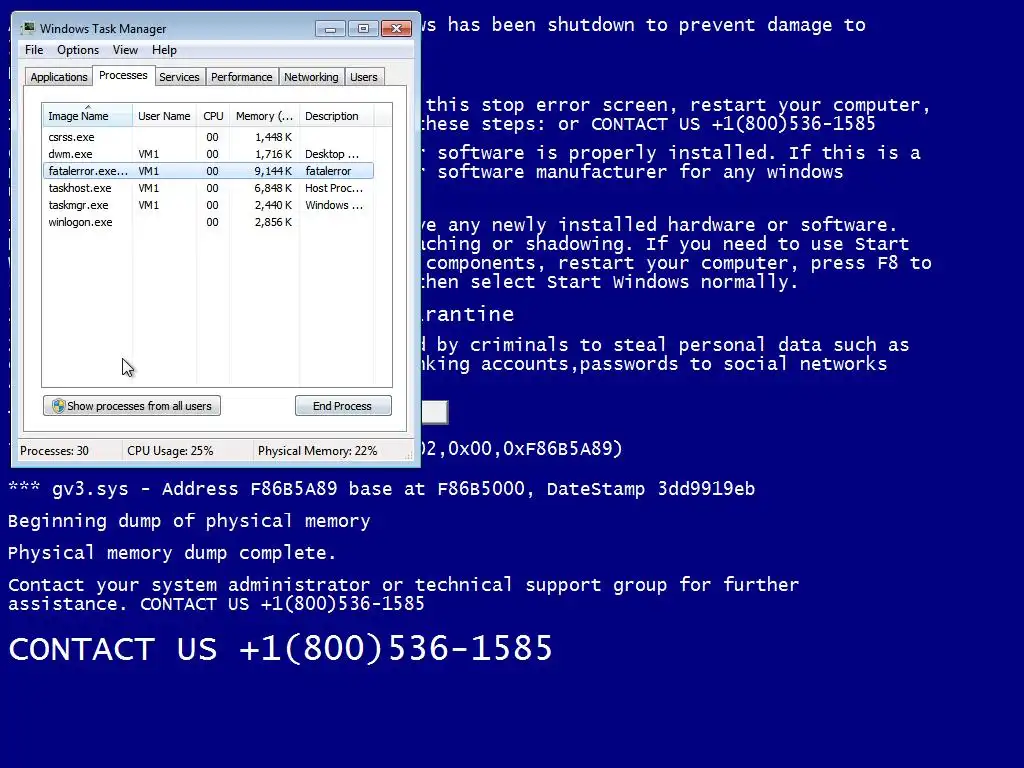Select the taskhost.exe process
This screenshot has width=1024, height=768.
(x=208, y=188)
